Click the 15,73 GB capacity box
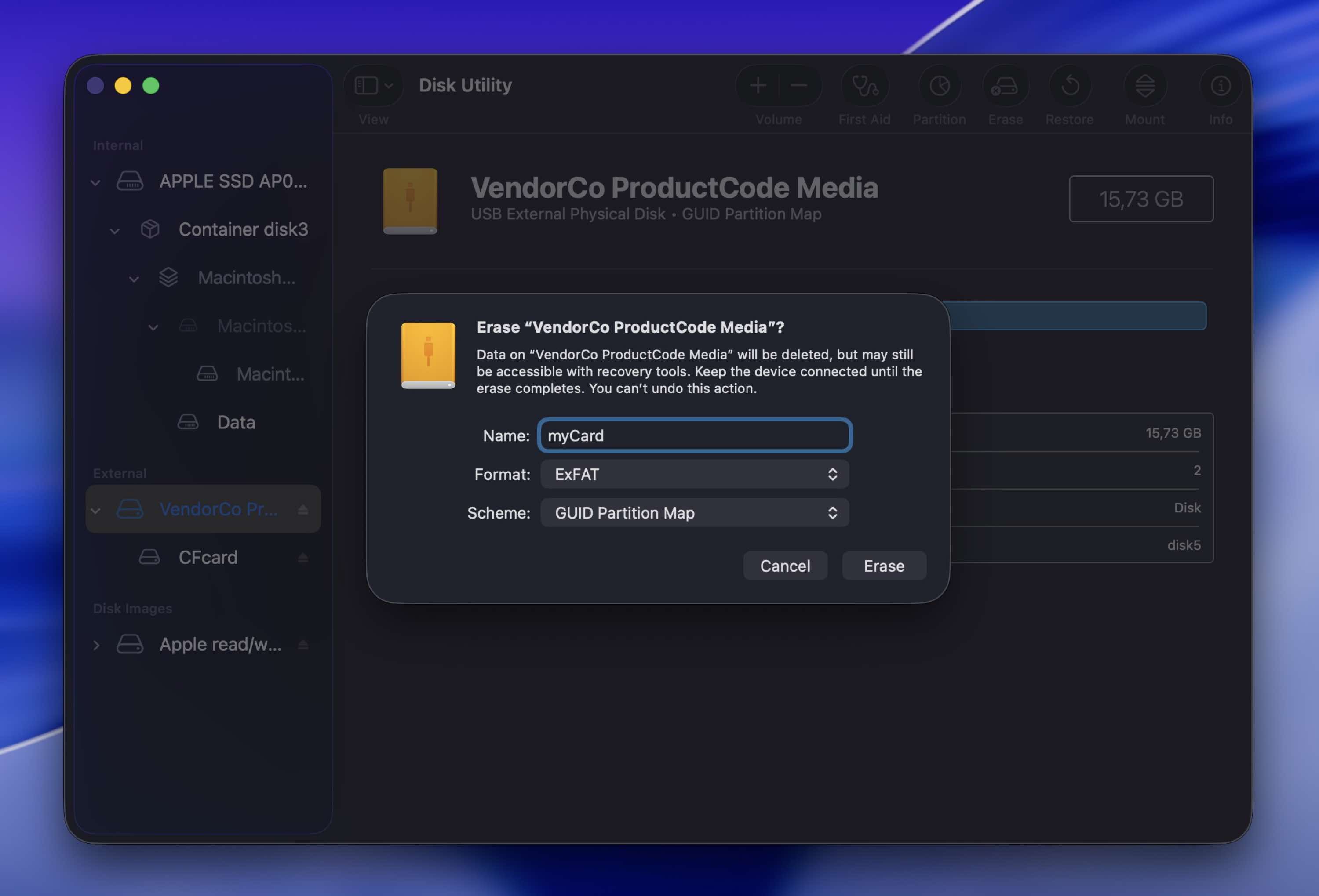The image size is (1319, 896). (1141, 199)
